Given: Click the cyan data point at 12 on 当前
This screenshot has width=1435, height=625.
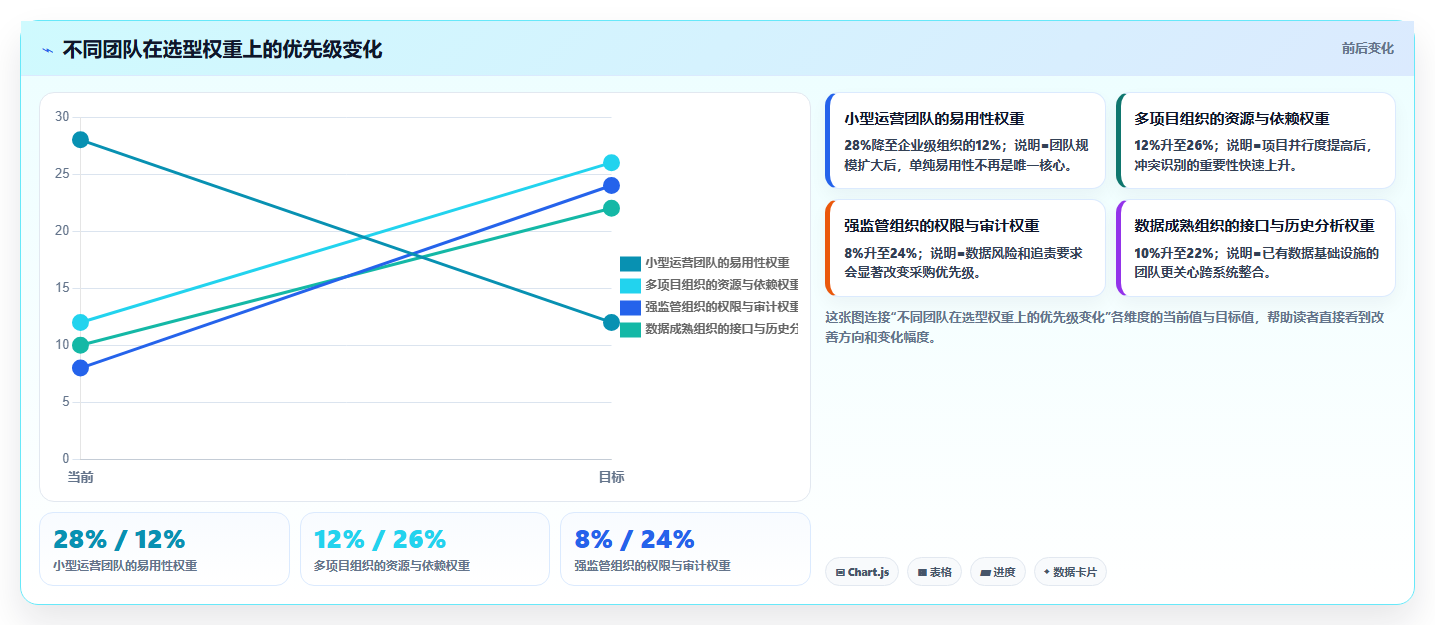Looking at the screenshot, I should coord(80,322).
